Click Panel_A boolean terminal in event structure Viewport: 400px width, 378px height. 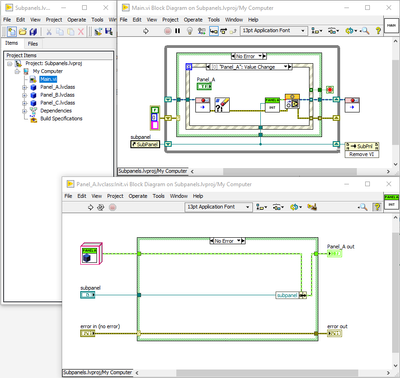click(204, 87)
